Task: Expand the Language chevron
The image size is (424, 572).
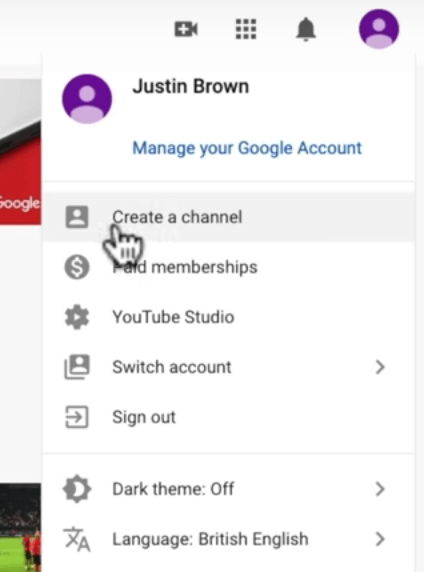Action: (x=380, y=539)
